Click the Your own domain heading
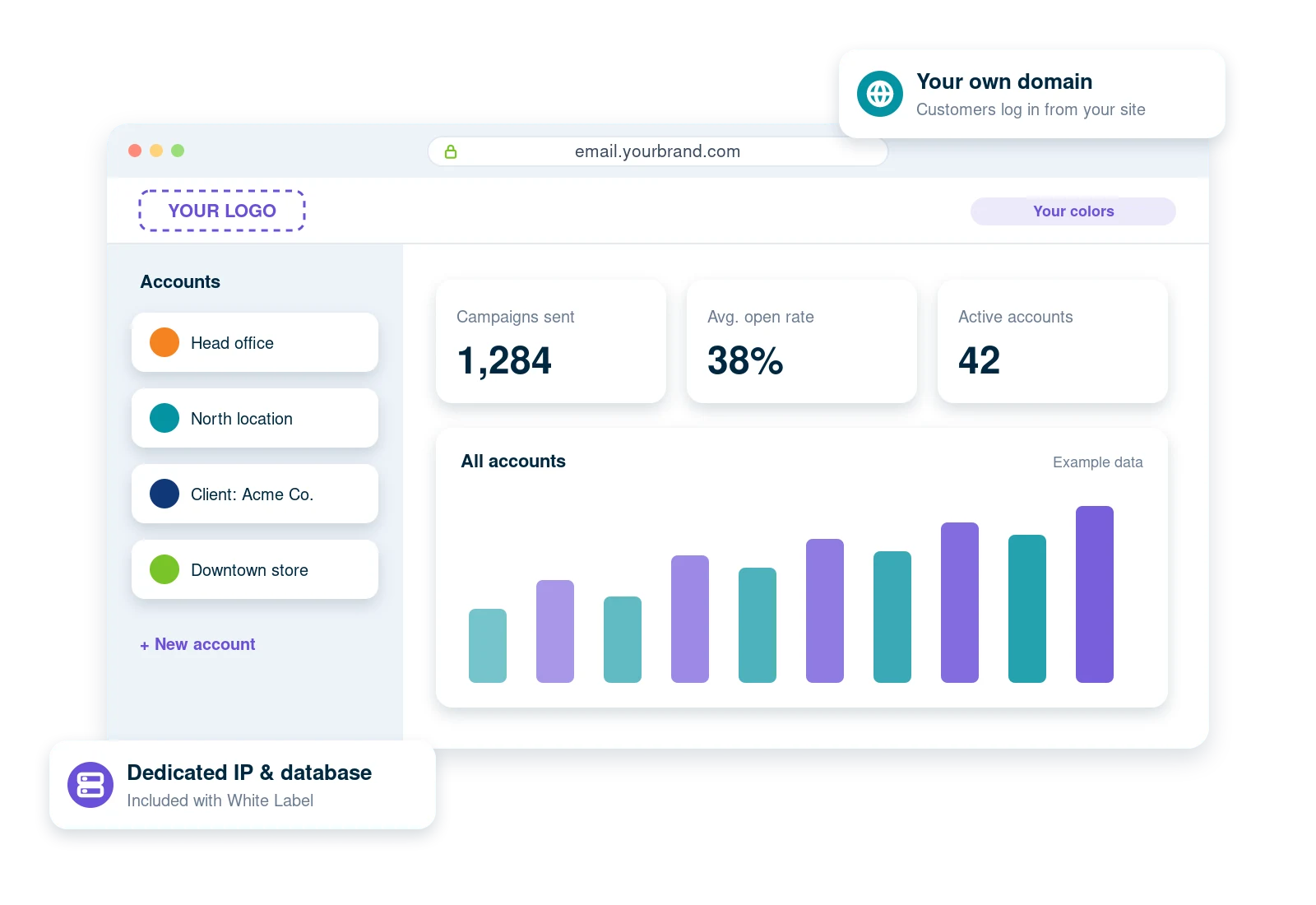Viewport: 1316px width, 905px height. pyautogui.click(x=1004, y=81)
